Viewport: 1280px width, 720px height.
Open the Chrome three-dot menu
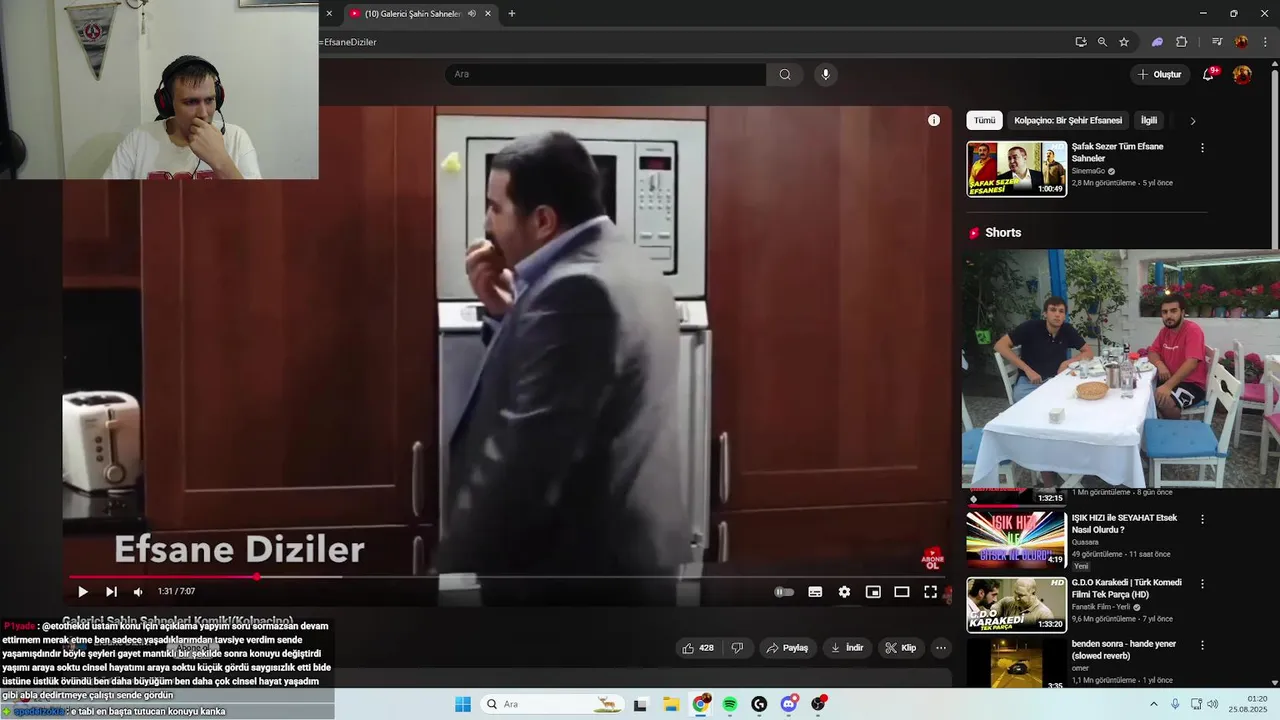click(1265, 42)
